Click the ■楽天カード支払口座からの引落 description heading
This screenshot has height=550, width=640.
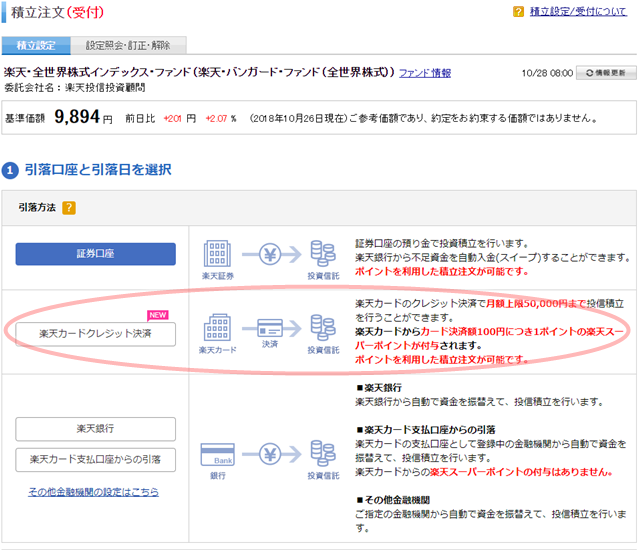[426, 430]
